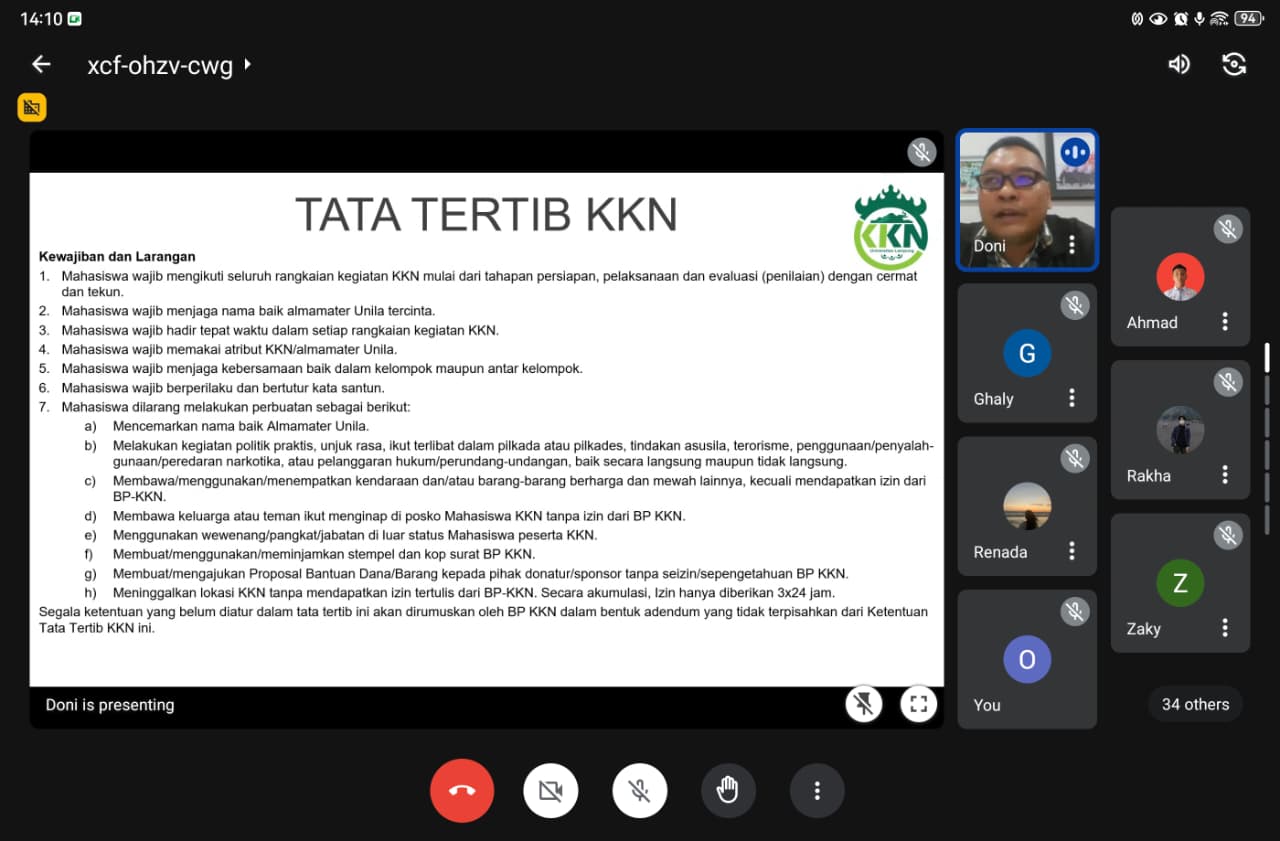
Task: Click Ghaly's avatar circle G
Action: pos(1027,353)
